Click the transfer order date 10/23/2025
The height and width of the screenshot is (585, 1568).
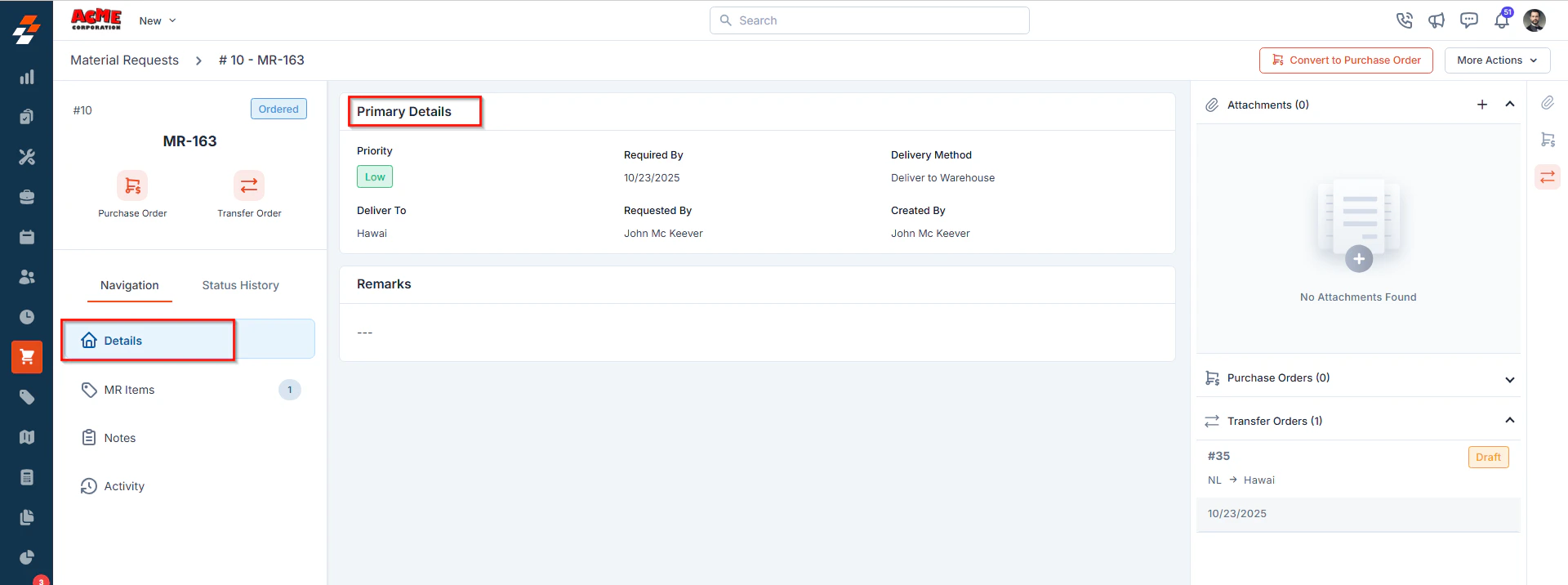pyautogui.click(x=1237, y=514)
